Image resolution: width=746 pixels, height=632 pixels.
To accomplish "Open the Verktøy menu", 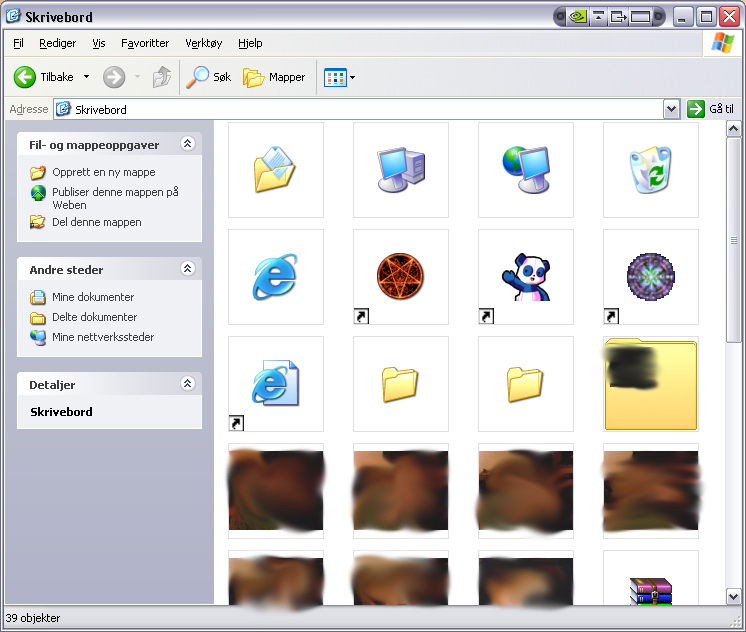I will coord(204,43).
